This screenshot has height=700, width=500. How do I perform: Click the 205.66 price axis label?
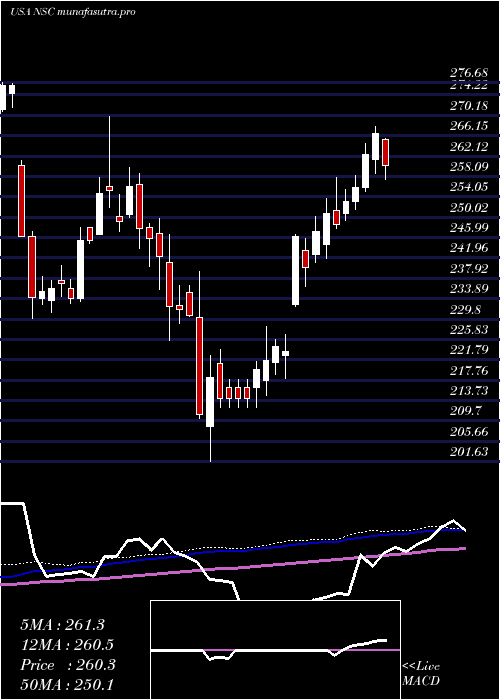coord(468,431)
